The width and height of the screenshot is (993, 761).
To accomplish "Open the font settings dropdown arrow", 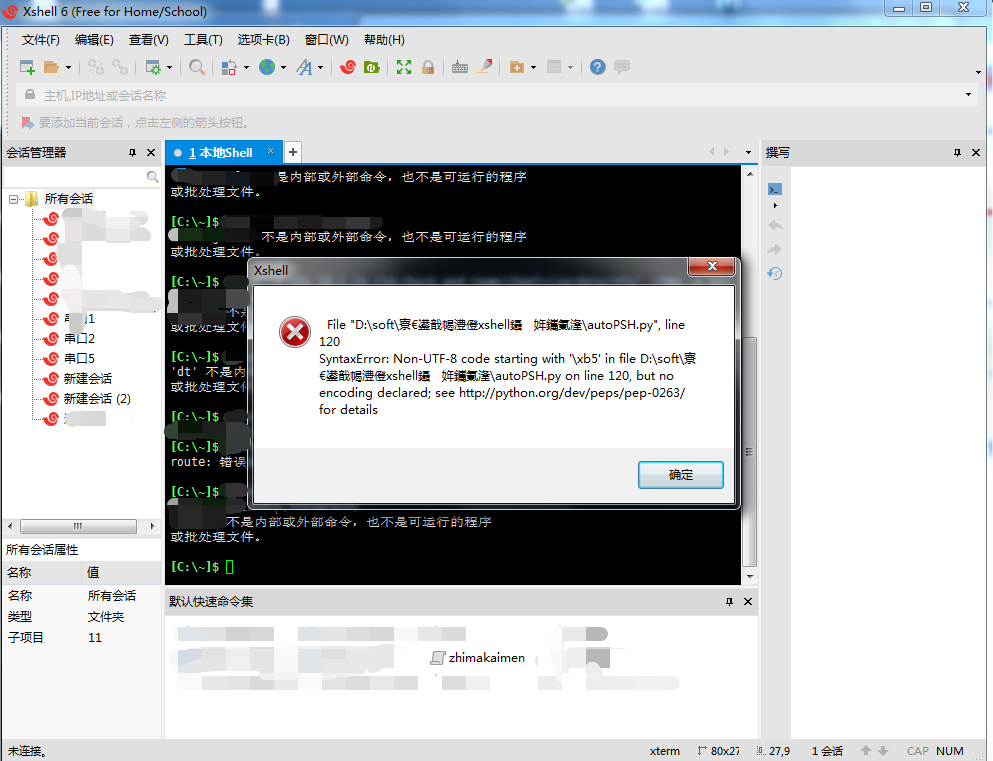I will pyautogui.click(x=322, y=67).
